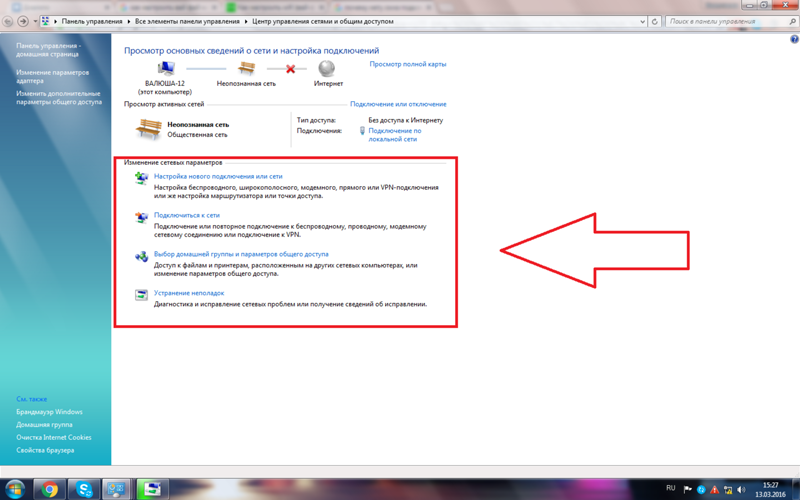The height and width of the screenshot is (500, 800).
Task: Open Action Center flag icon in tray
Action: click(688, 489)
